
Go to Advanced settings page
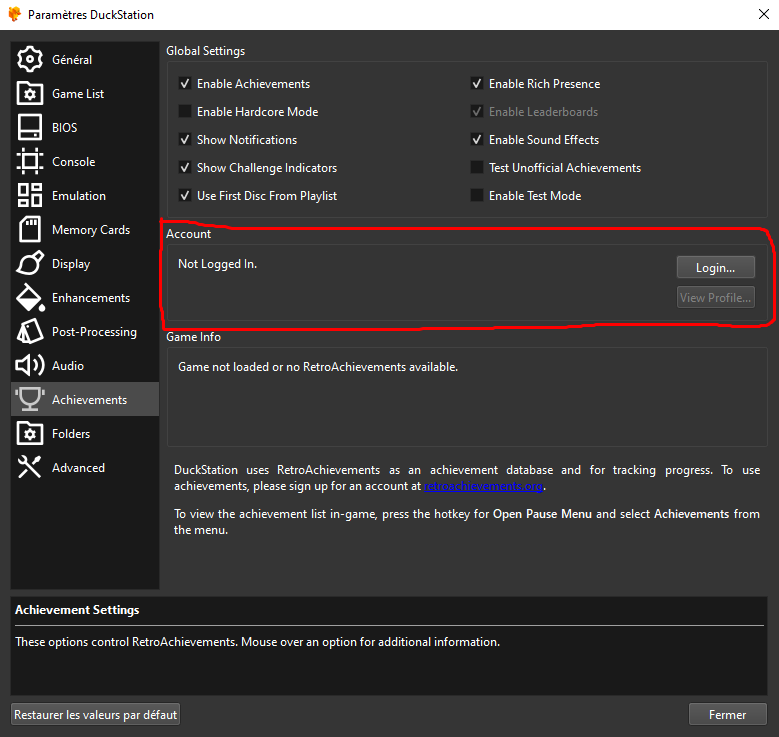[x=77, y=467]
